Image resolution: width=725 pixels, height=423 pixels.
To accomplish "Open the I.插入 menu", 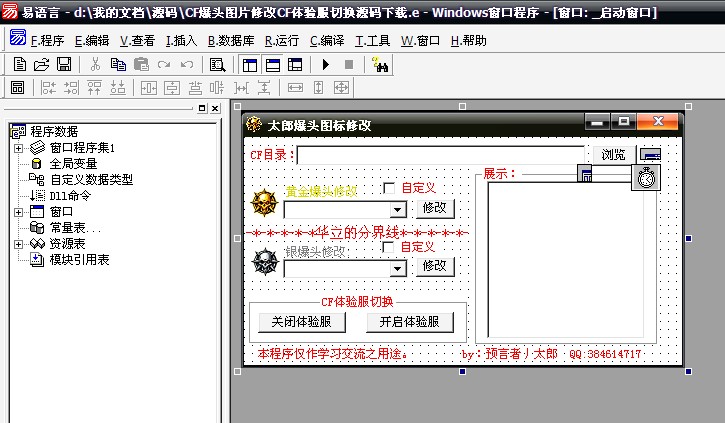I will [x=181, y=41].
